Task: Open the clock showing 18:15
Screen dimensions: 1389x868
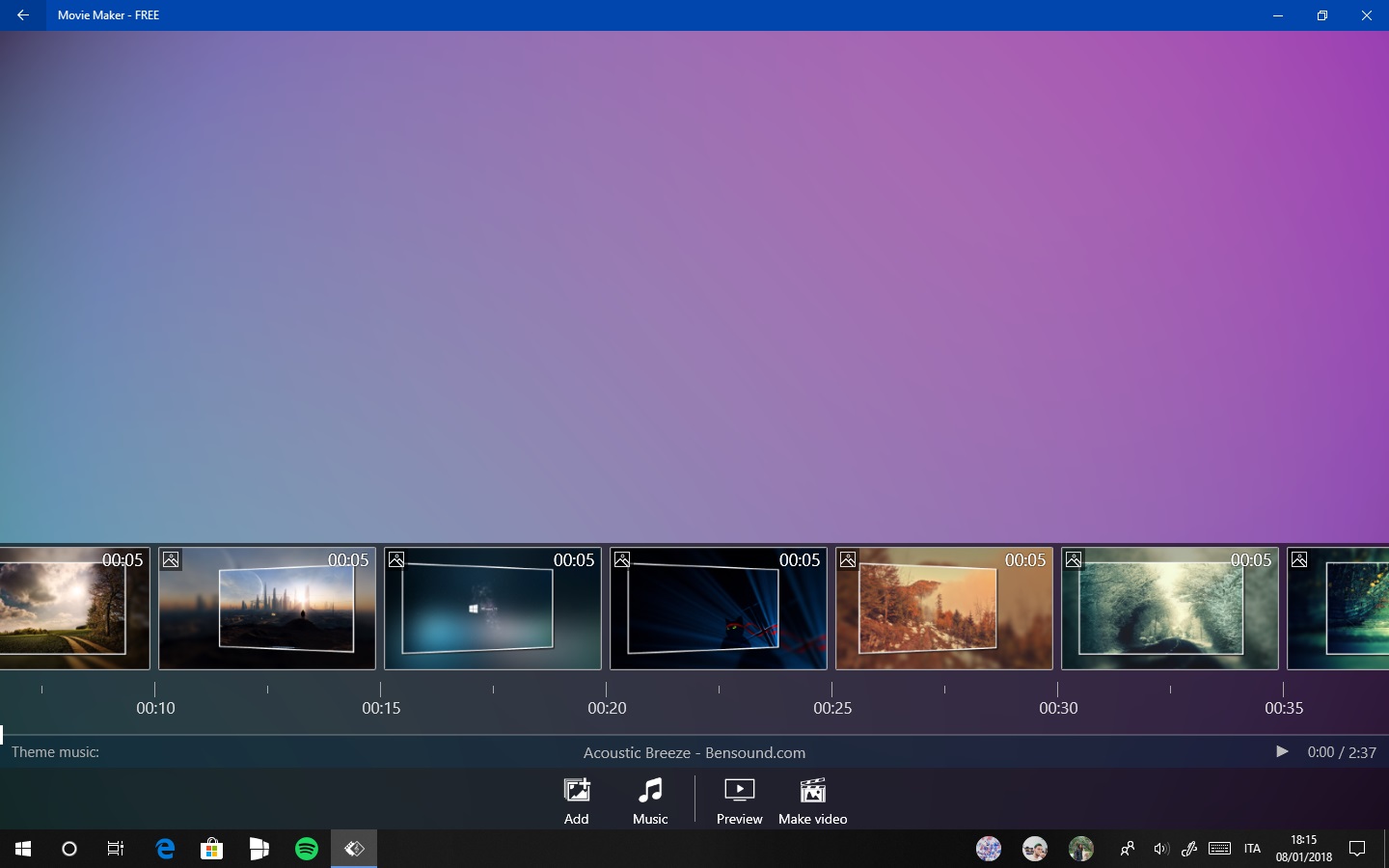Action: pos(1303,849)
